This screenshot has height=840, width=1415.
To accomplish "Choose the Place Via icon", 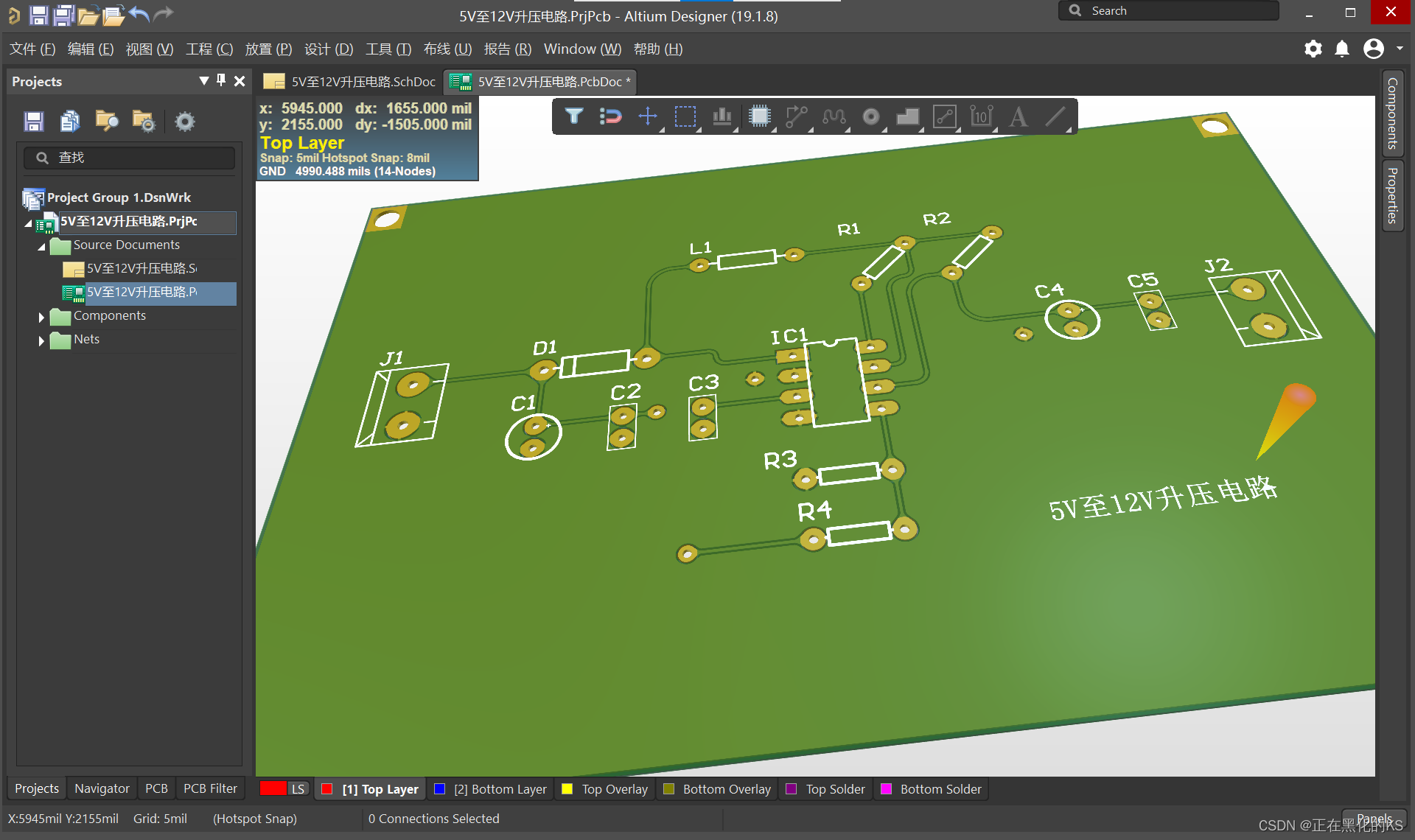I will 871,116.
